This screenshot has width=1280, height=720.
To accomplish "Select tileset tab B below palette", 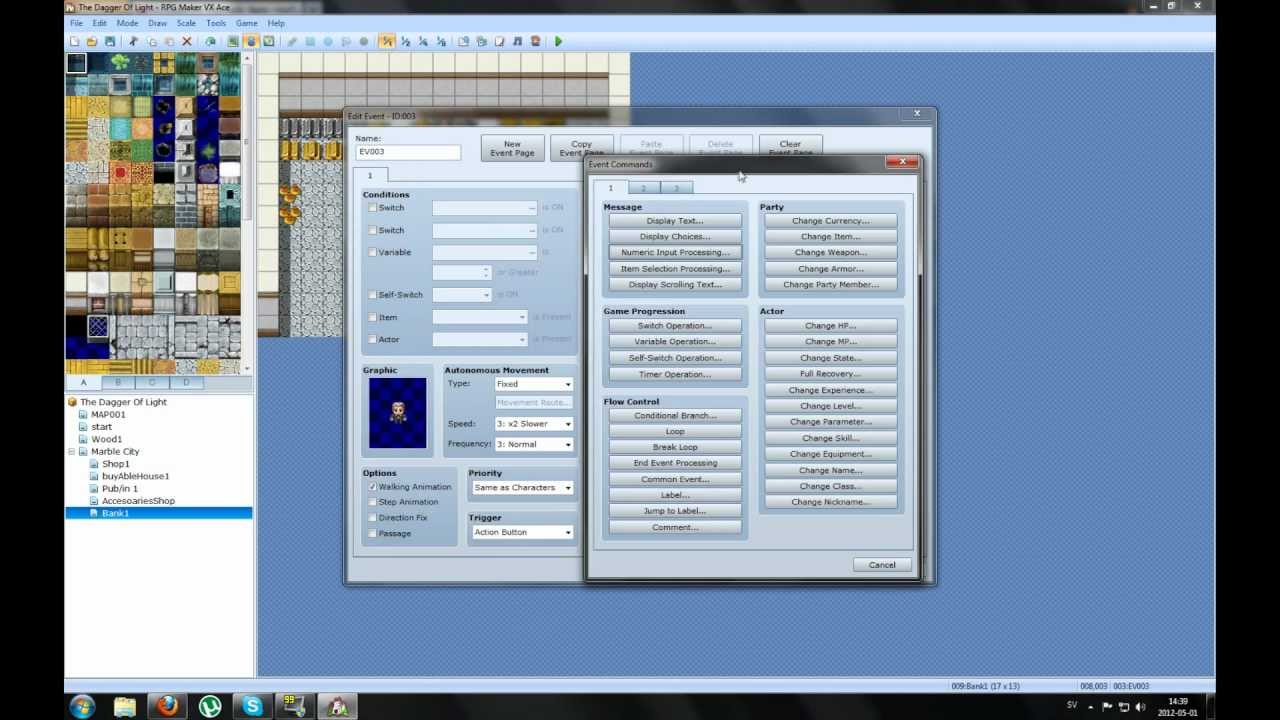I will pyautogui.click(x=118, y=383).
